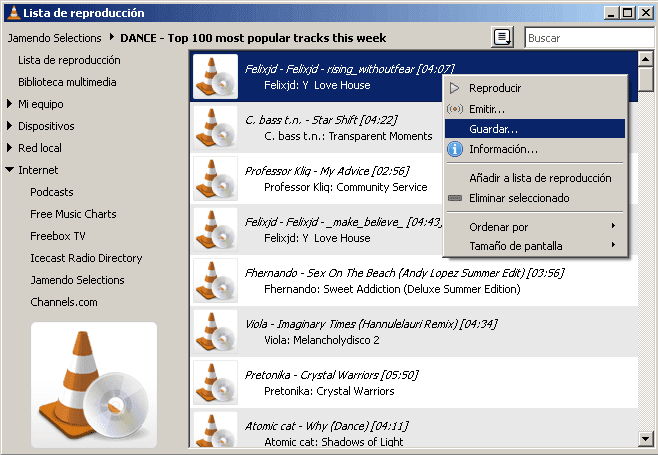Click the thumbnail of My Advice track
Screen dimensions: 658x455
click(216, 178)
